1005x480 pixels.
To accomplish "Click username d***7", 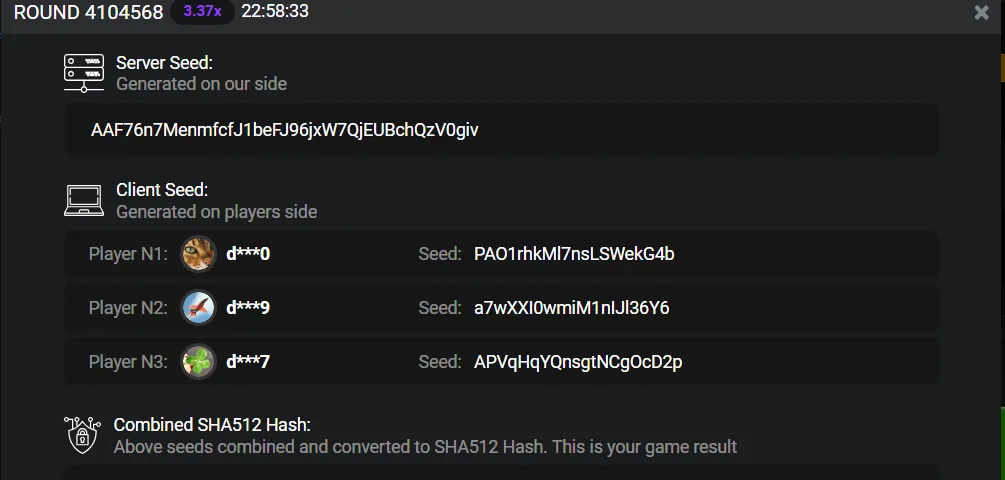I will [x=248, y=361].
